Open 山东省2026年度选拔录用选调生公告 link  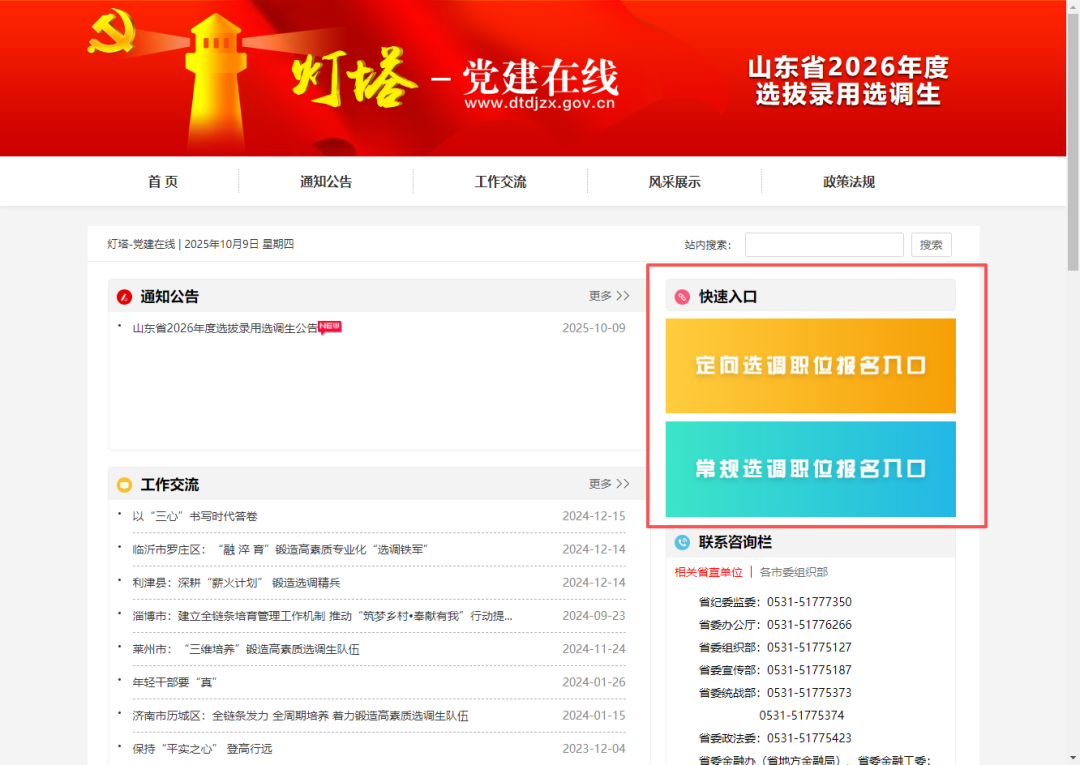[x=225, y=328]
